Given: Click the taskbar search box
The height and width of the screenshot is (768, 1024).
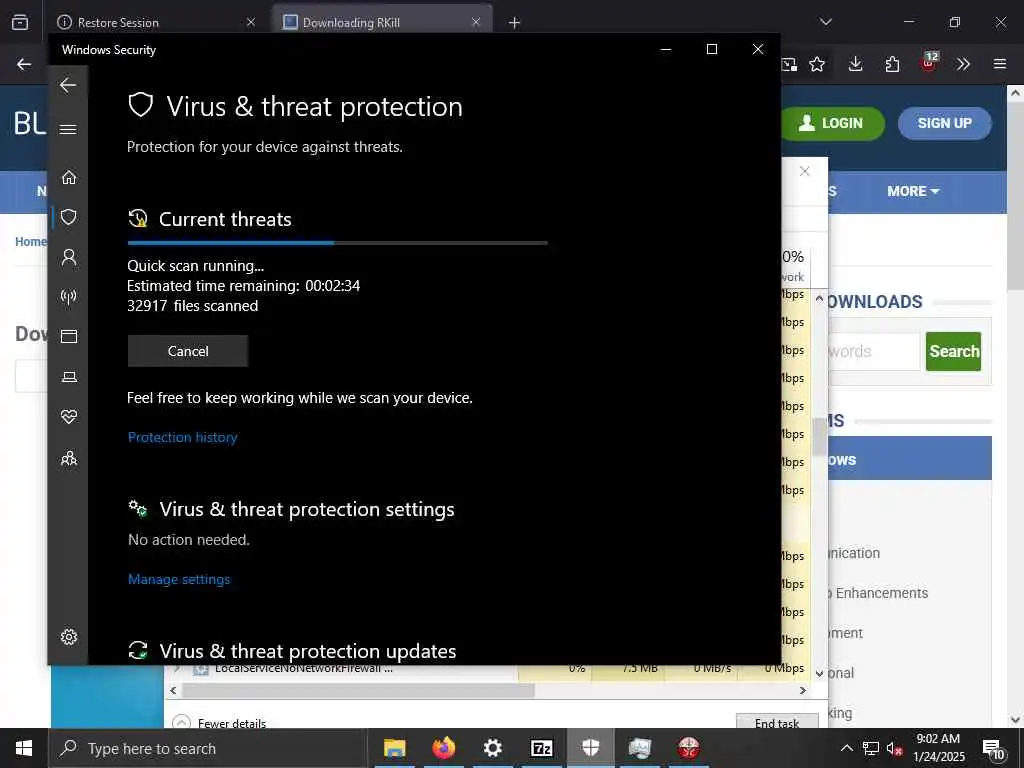Looking at the screenshot, I should pos(208,748).
